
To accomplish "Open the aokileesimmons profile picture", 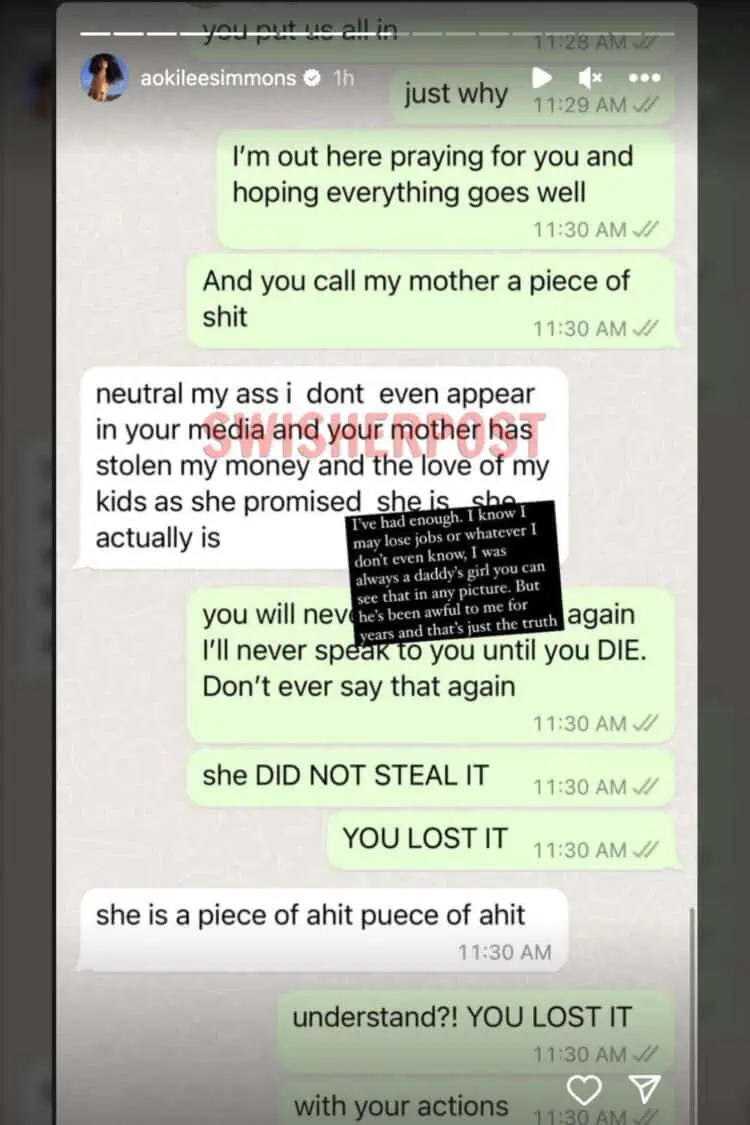I will pos(105,77).
